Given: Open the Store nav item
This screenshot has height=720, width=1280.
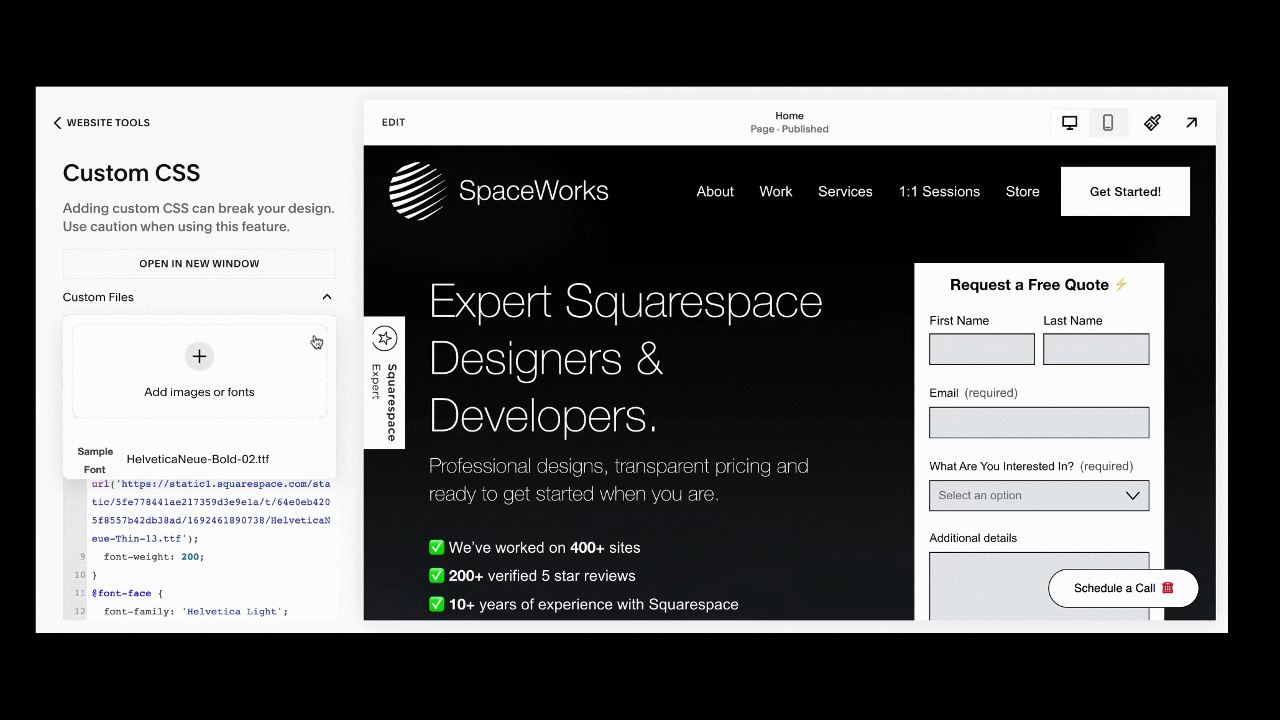Looking at the screenshot, I should 1023,191.
